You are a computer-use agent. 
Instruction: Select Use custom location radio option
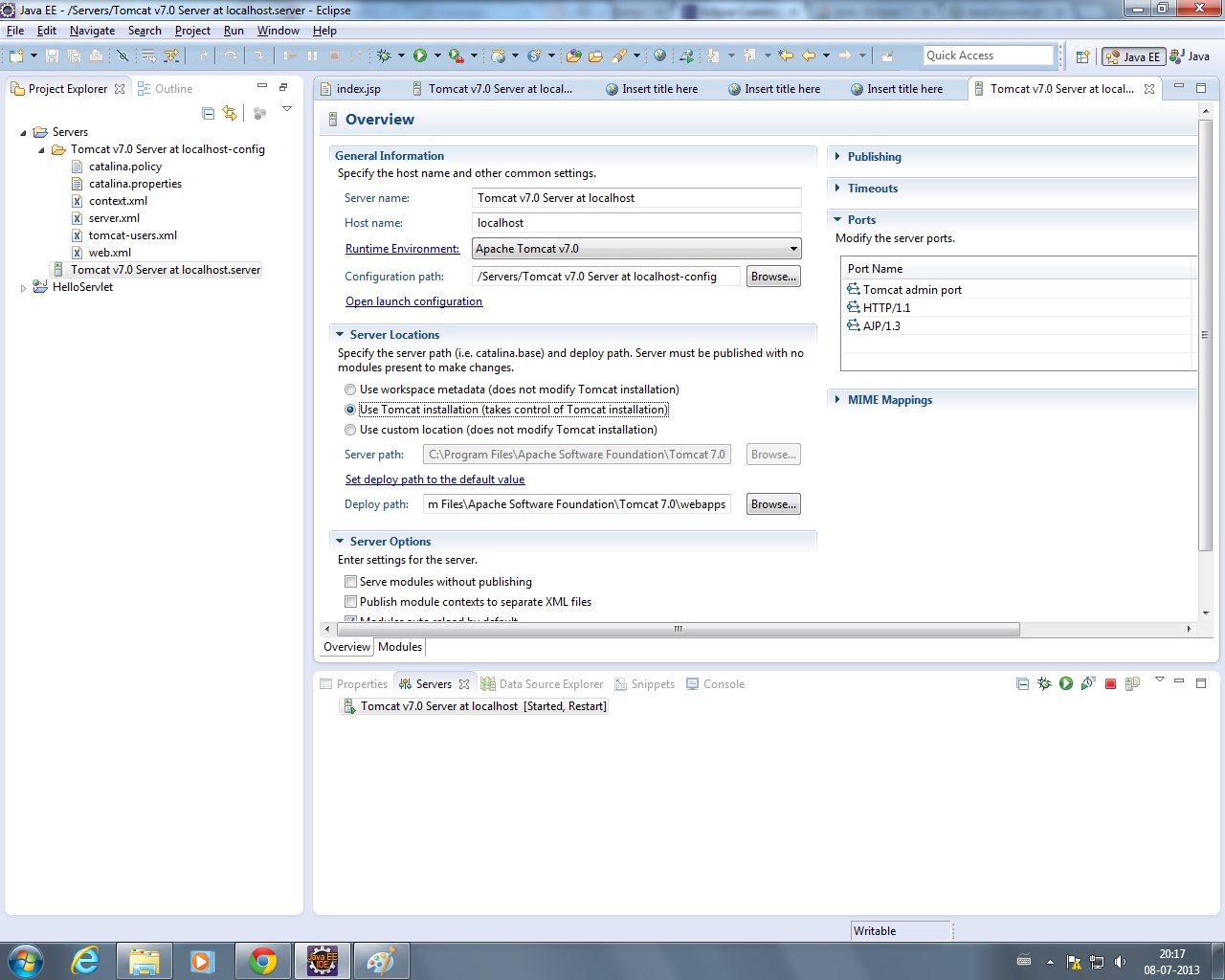click(350, 430)
